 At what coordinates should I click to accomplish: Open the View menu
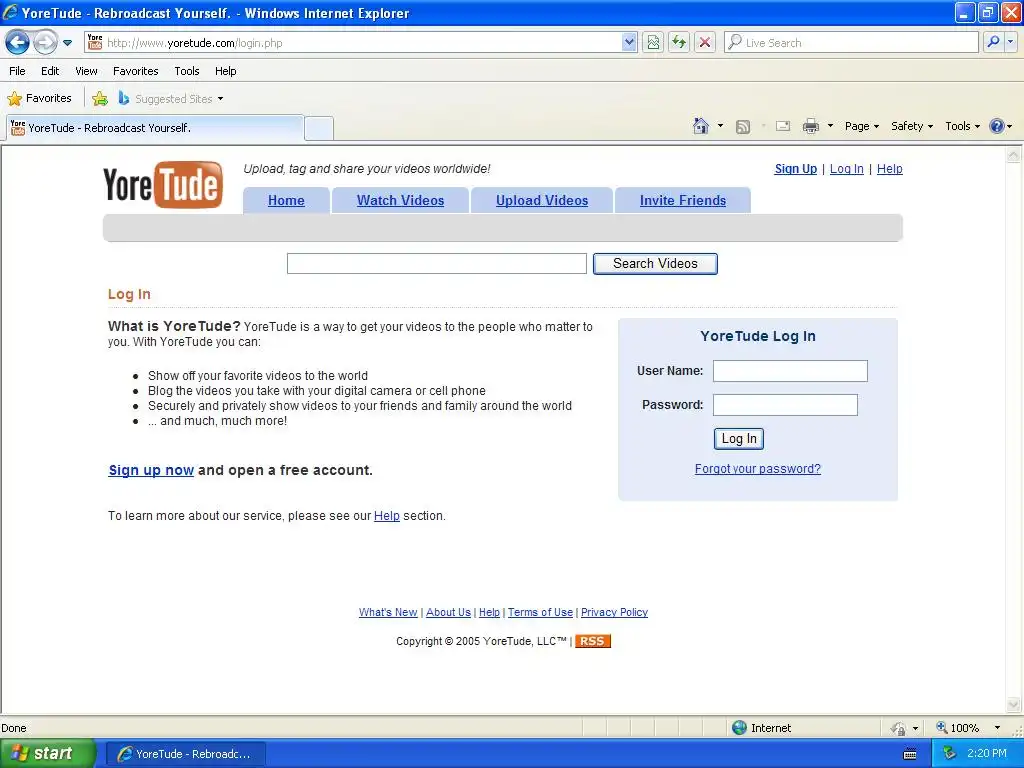pos(86,71)
